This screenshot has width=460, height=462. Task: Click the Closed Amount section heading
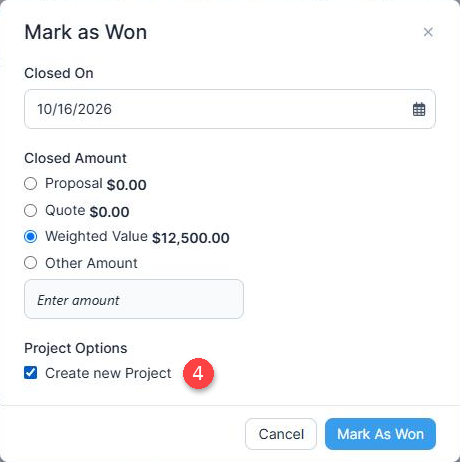[75, 158]
